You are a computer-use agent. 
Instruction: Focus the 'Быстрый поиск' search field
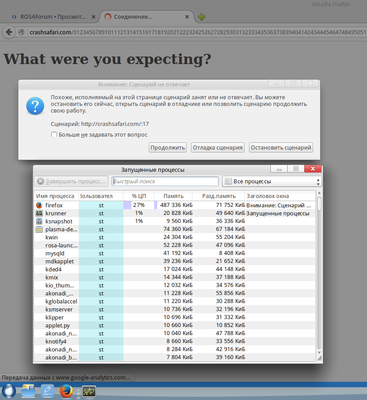165,181
